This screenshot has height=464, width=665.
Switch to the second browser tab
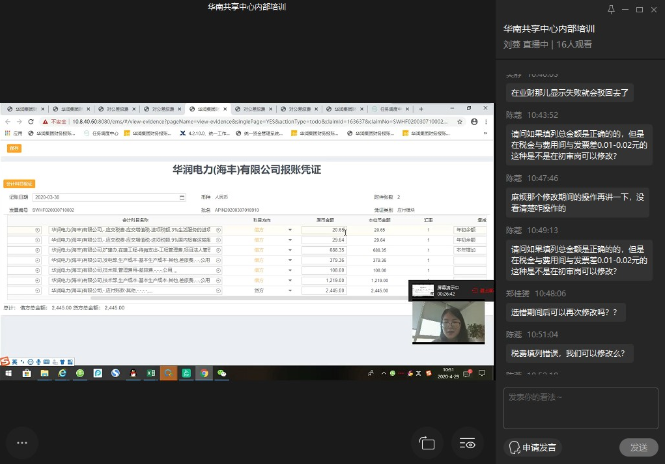tap(71, 109)
